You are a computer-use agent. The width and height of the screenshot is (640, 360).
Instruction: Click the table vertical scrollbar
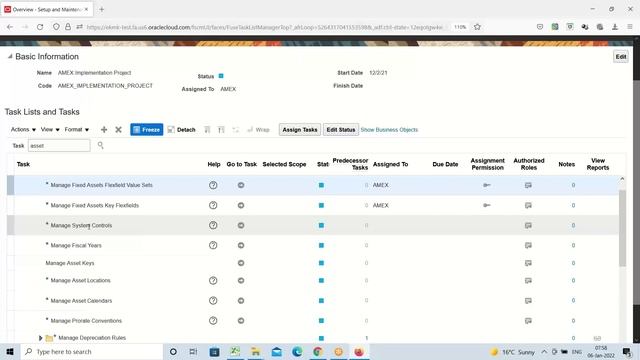(622, 229)
